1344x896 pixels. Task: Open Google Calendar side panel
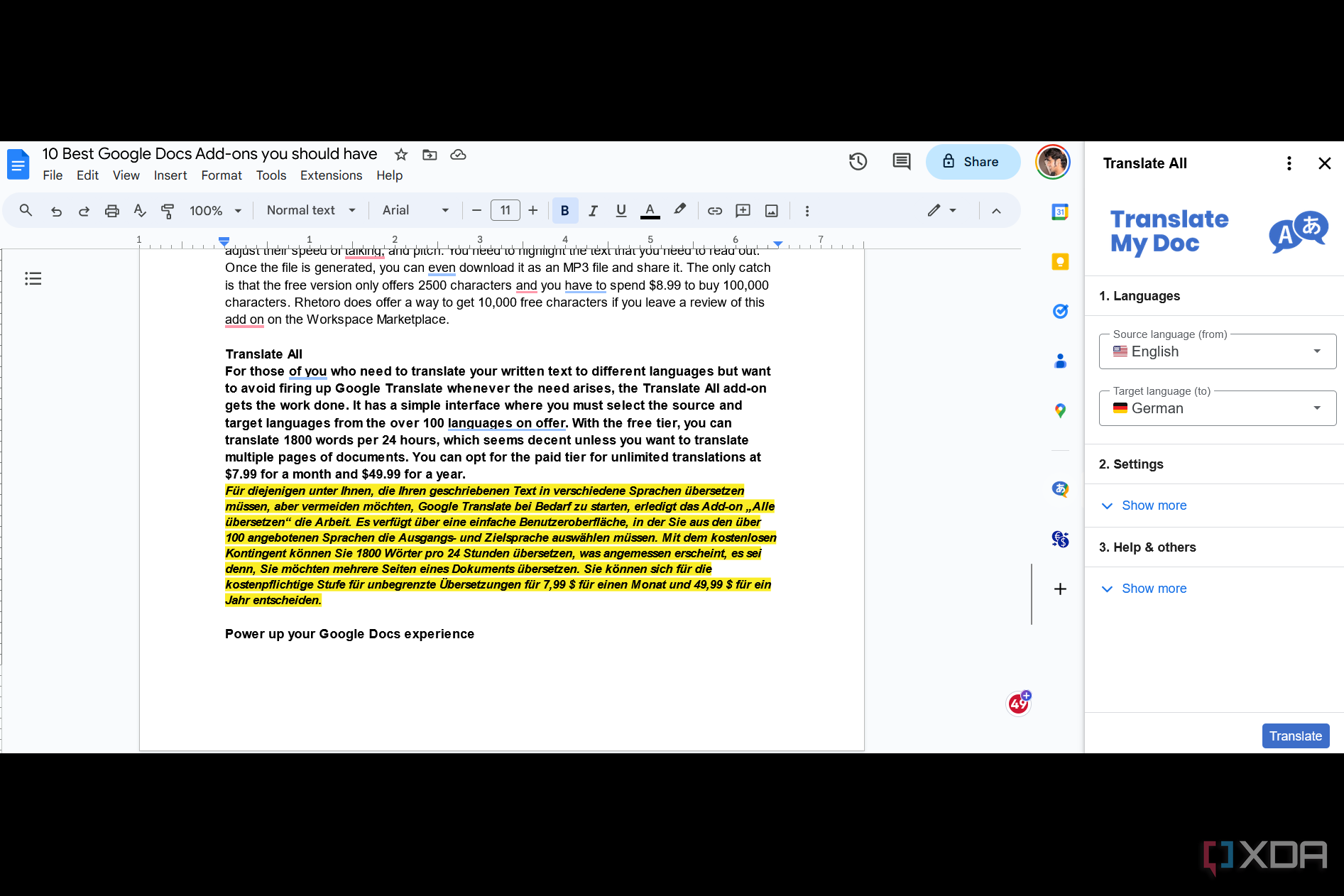(1060, 212)
